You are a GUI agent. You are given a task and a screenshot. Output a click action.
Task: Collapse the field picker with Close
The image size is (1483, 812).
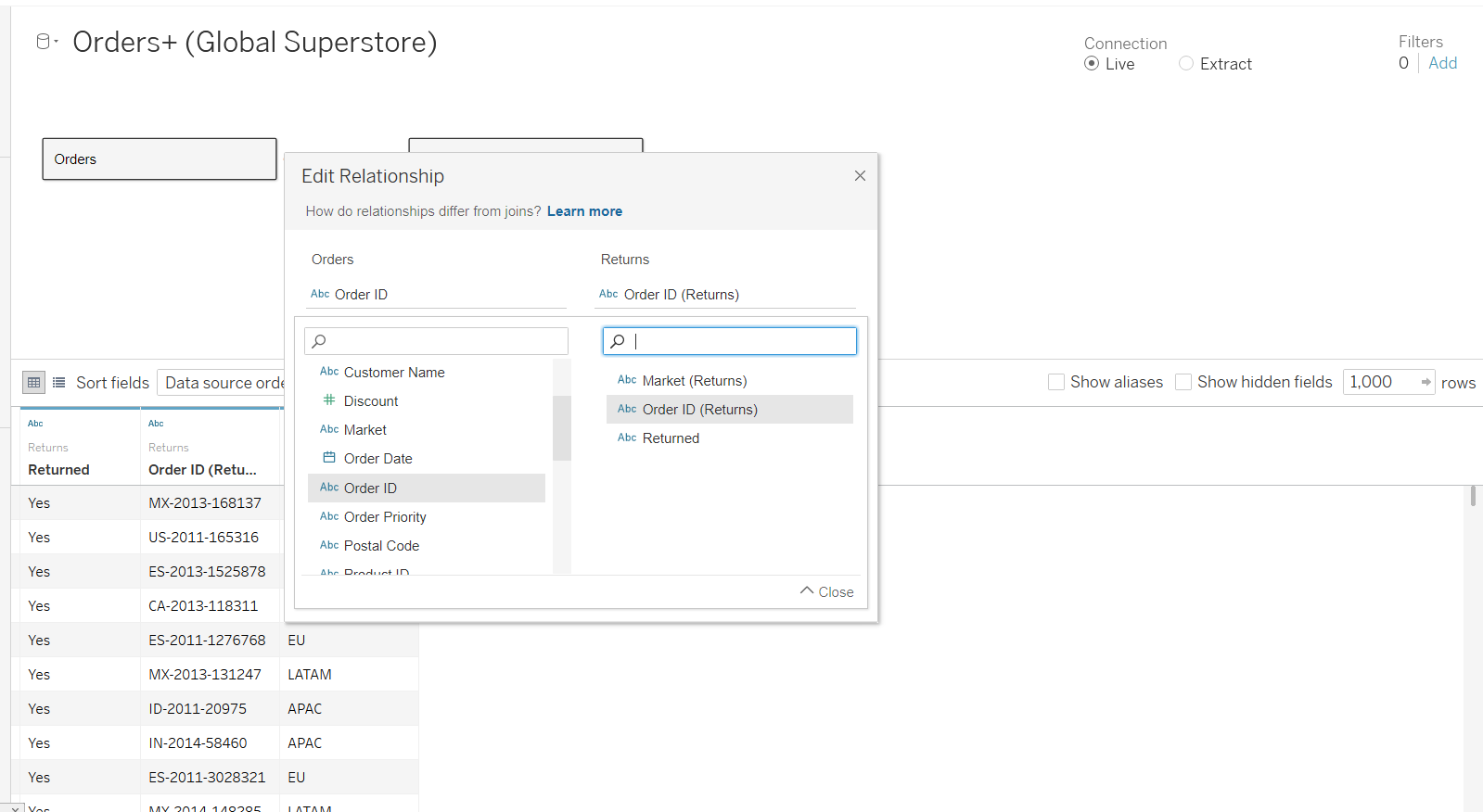pyautogui.click(x=826, y=591)
